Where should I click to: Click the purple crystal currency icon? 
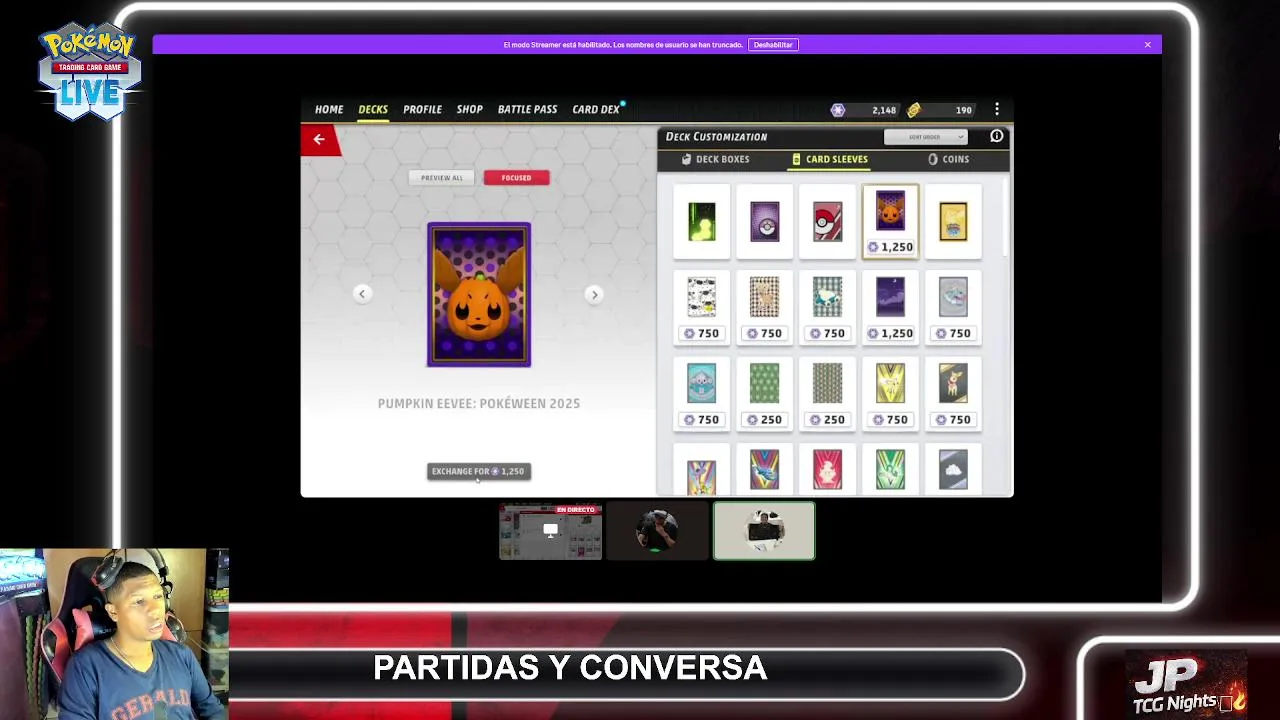click(838, 110)
